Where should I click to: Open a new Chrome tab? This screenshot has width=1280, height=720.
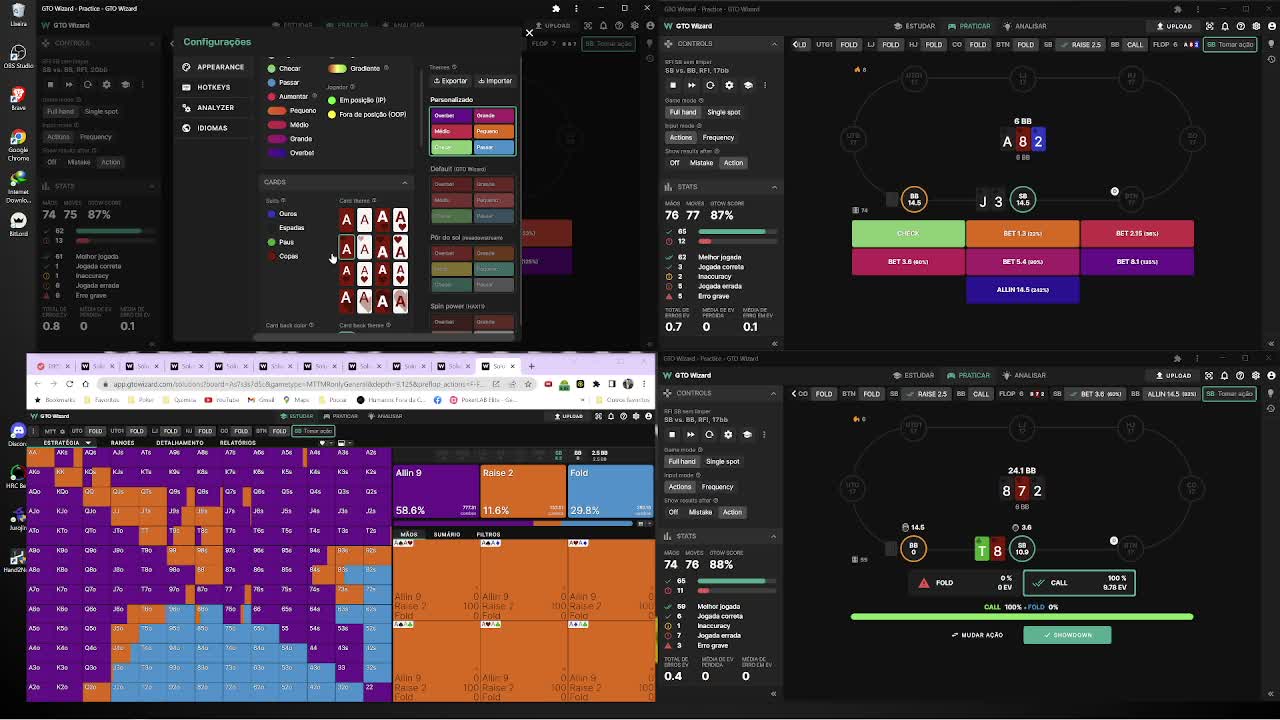(531, 366)
